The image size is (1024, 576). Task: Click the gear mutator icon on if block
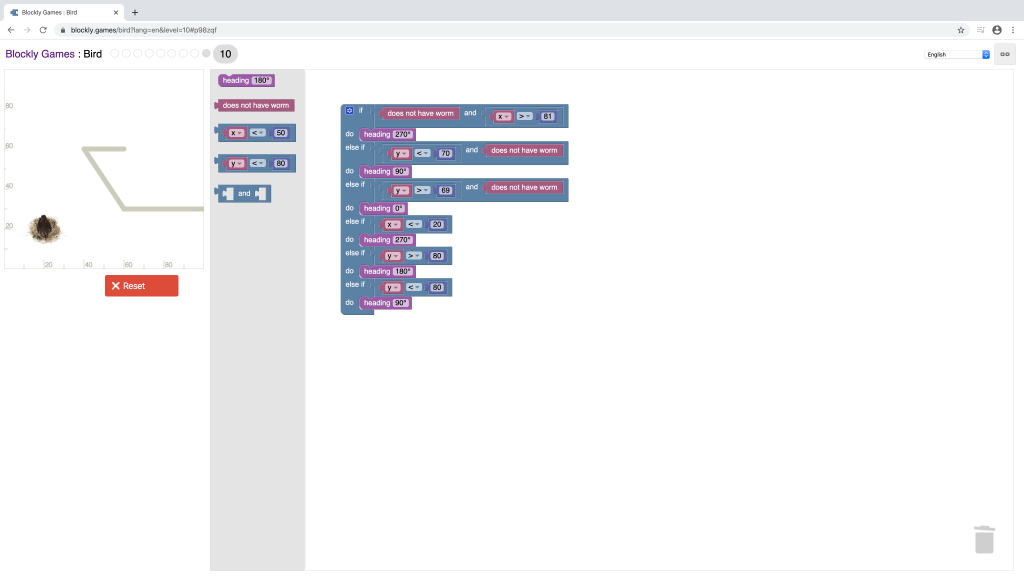[x=348, y=110]
